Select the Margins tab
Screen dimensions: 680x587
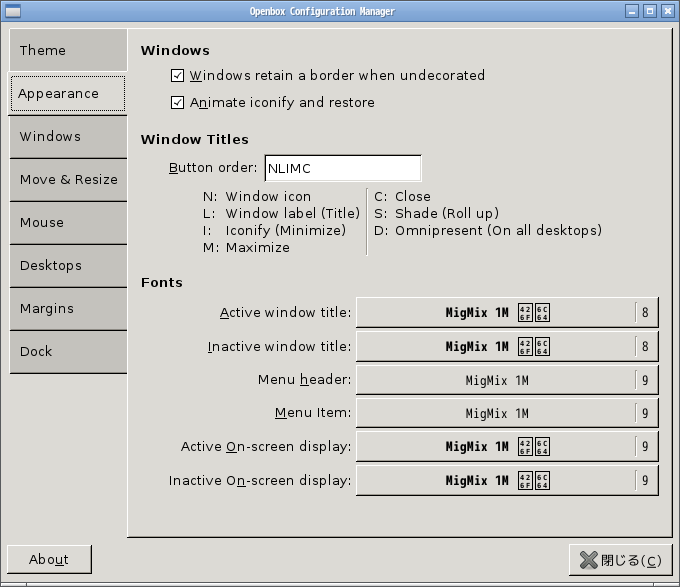click(68, 308)
